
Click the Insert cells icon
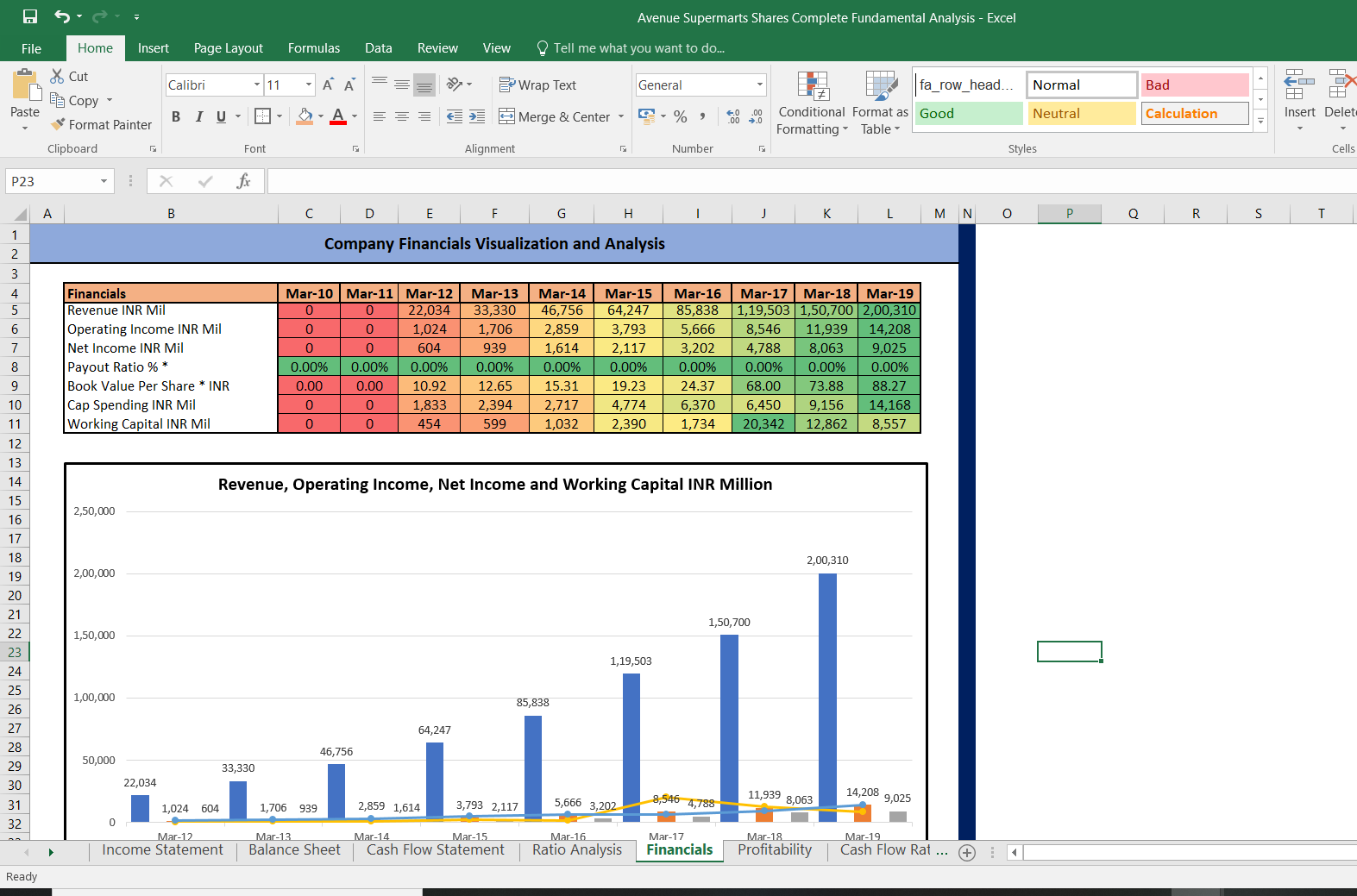[1299, 85]
